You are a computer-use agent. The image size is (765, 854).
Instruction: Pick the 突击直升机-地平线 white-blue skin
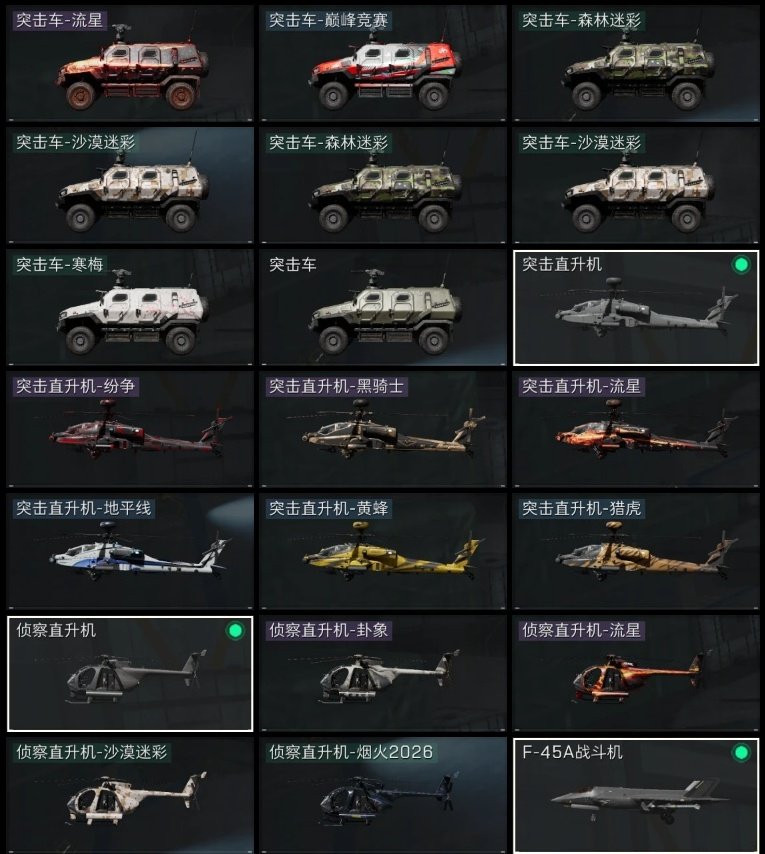130,552
